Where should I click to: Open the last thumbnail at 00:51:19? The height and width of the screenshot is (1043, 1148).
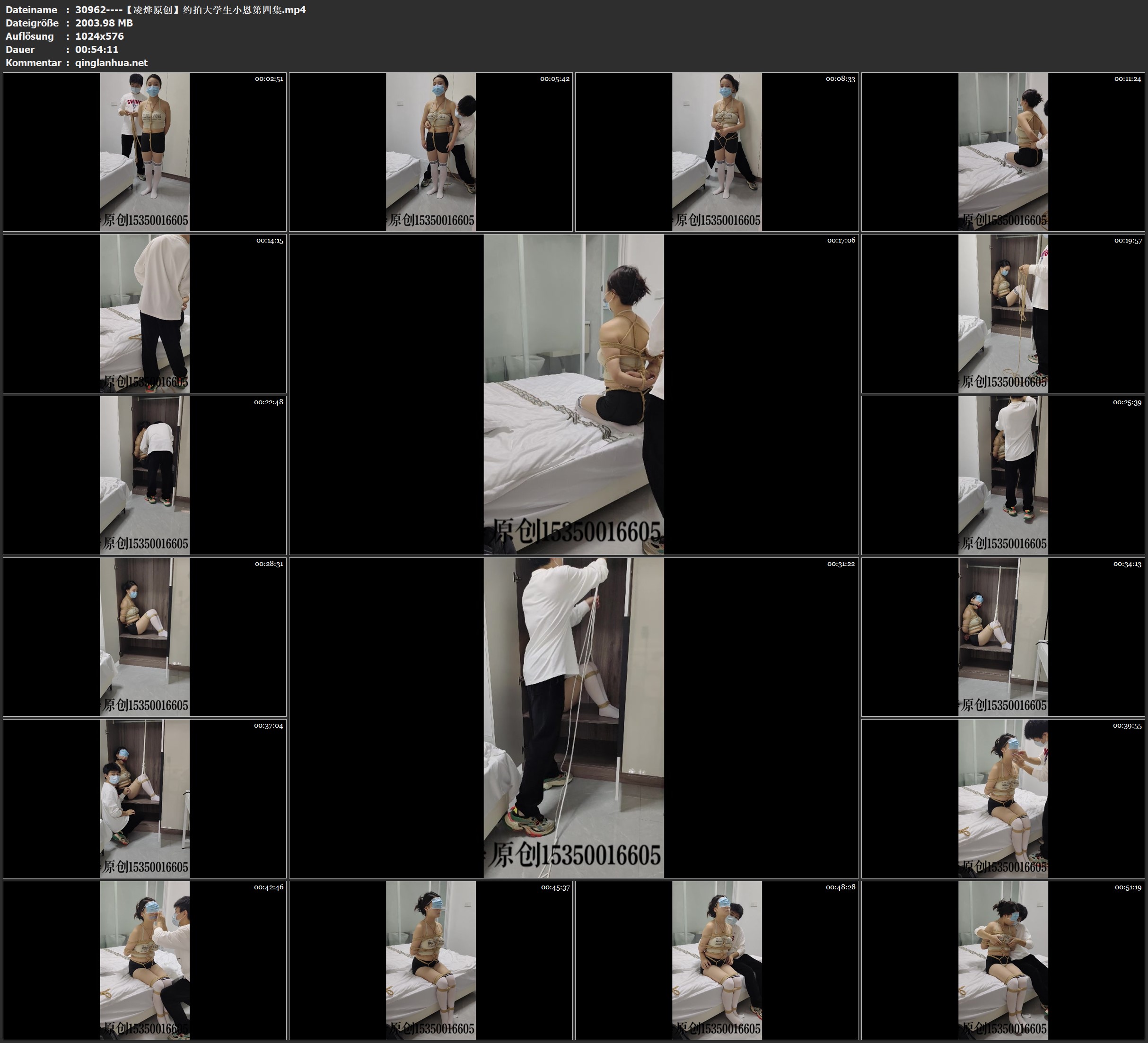coord(1003,960)
